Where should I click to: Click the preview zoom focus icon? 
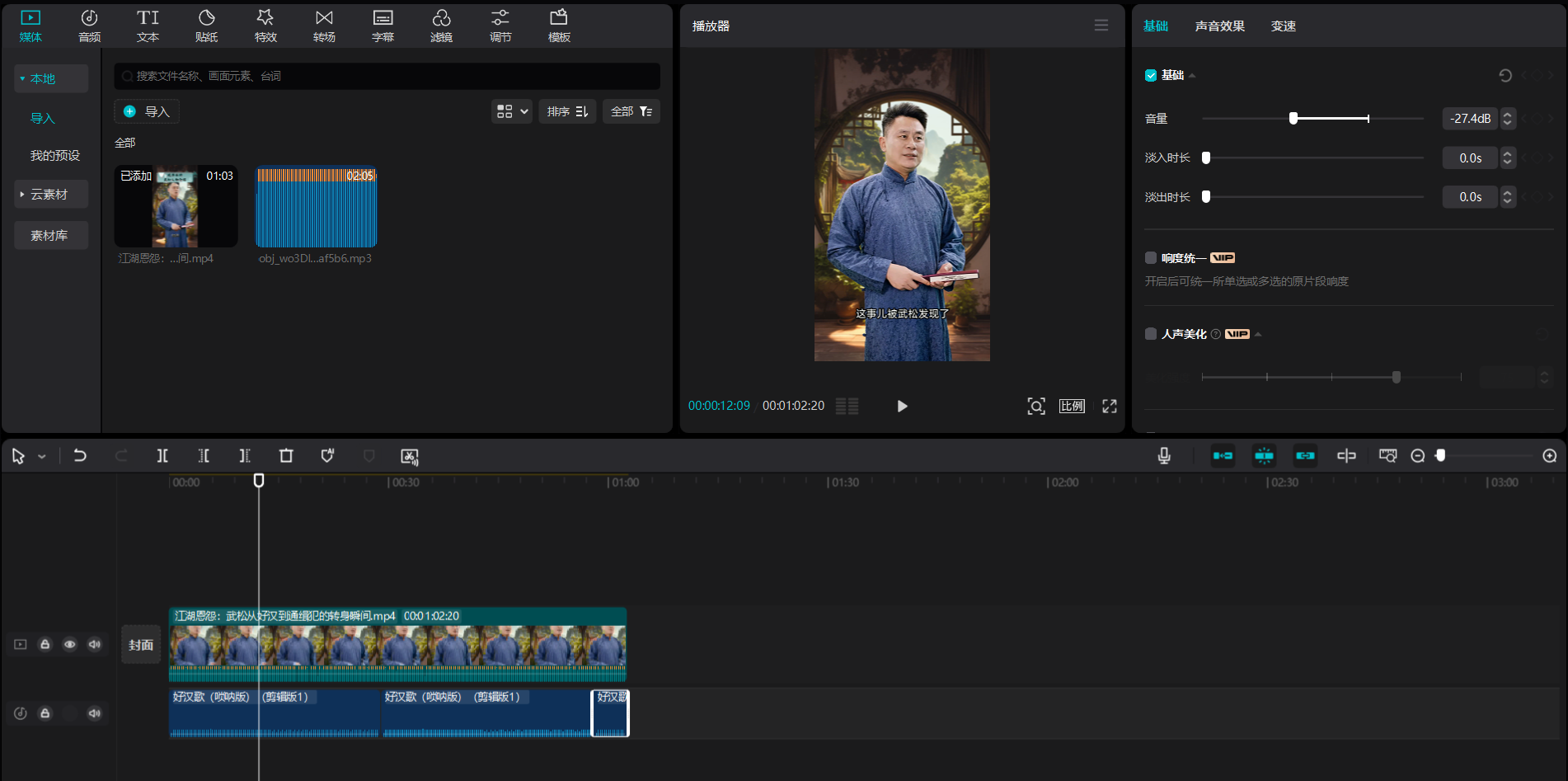click(x=1036, y=406)
